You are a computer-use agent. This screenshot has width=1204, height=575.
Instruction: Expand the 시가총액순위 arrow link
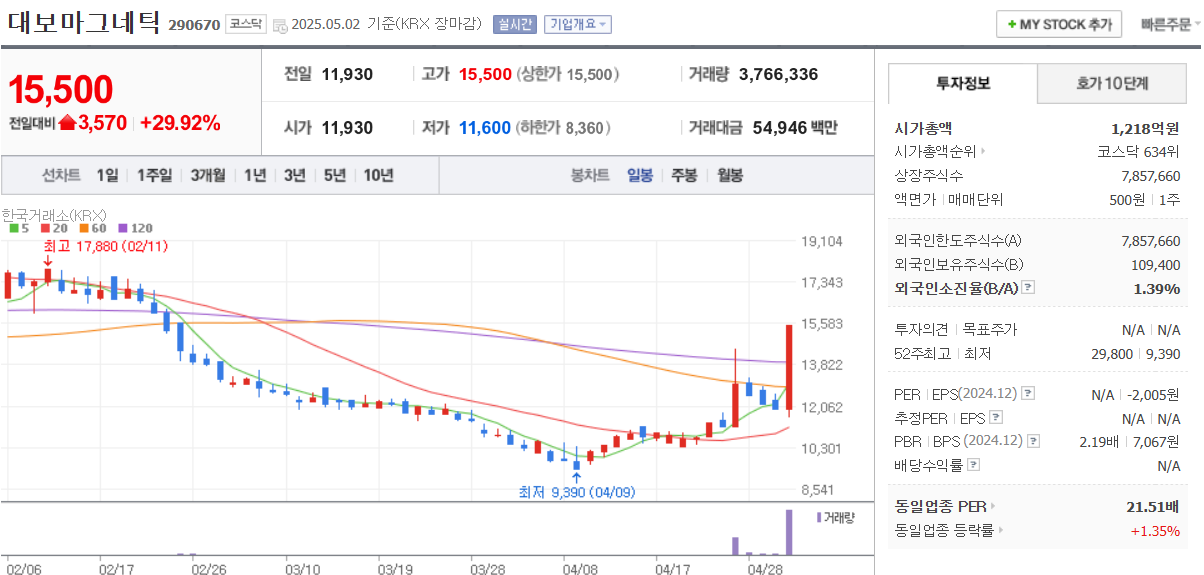[984, 153]
